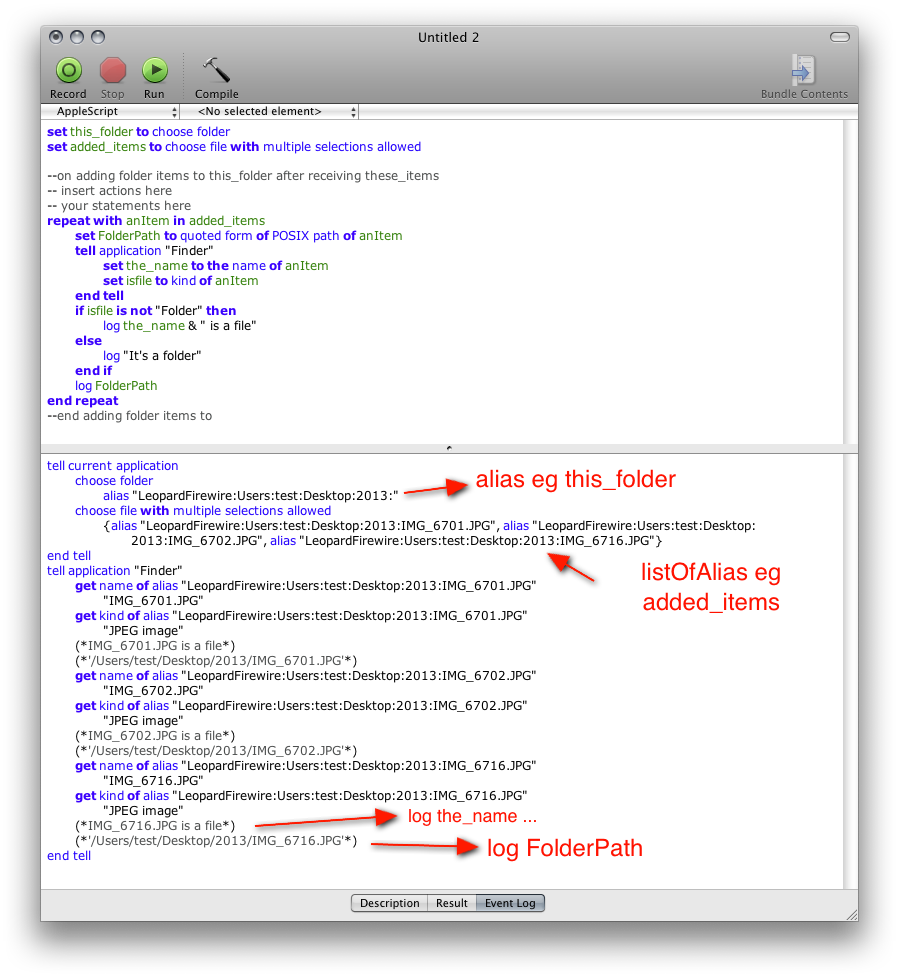Click 'set isfile to kind of anItem'
The image size is (899, 977).
tap(181, 280)
